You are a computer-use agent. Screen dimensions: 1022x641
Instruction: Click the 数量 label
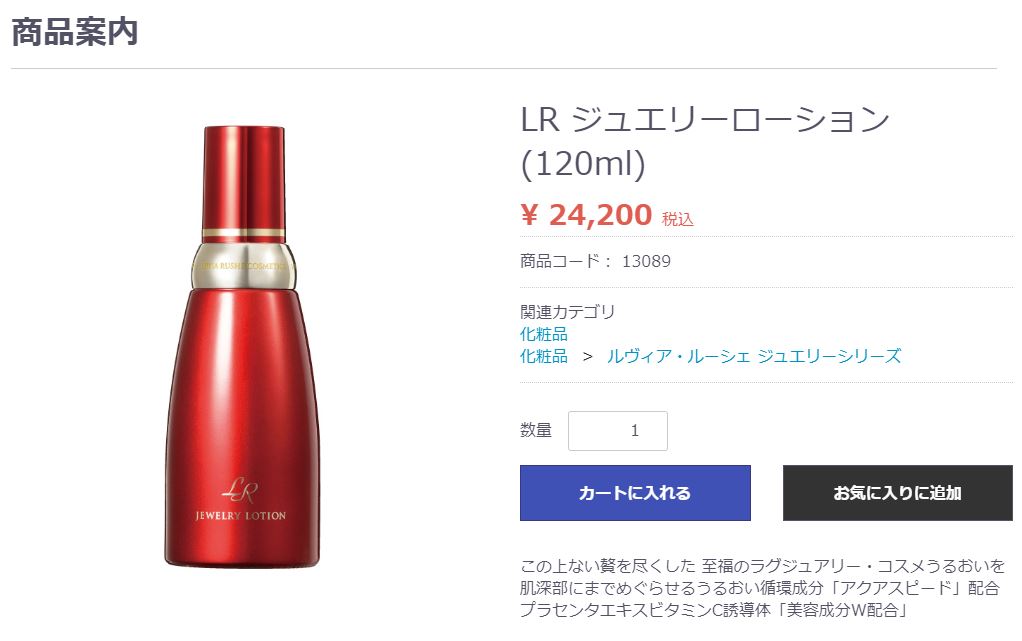pos(536,431)
